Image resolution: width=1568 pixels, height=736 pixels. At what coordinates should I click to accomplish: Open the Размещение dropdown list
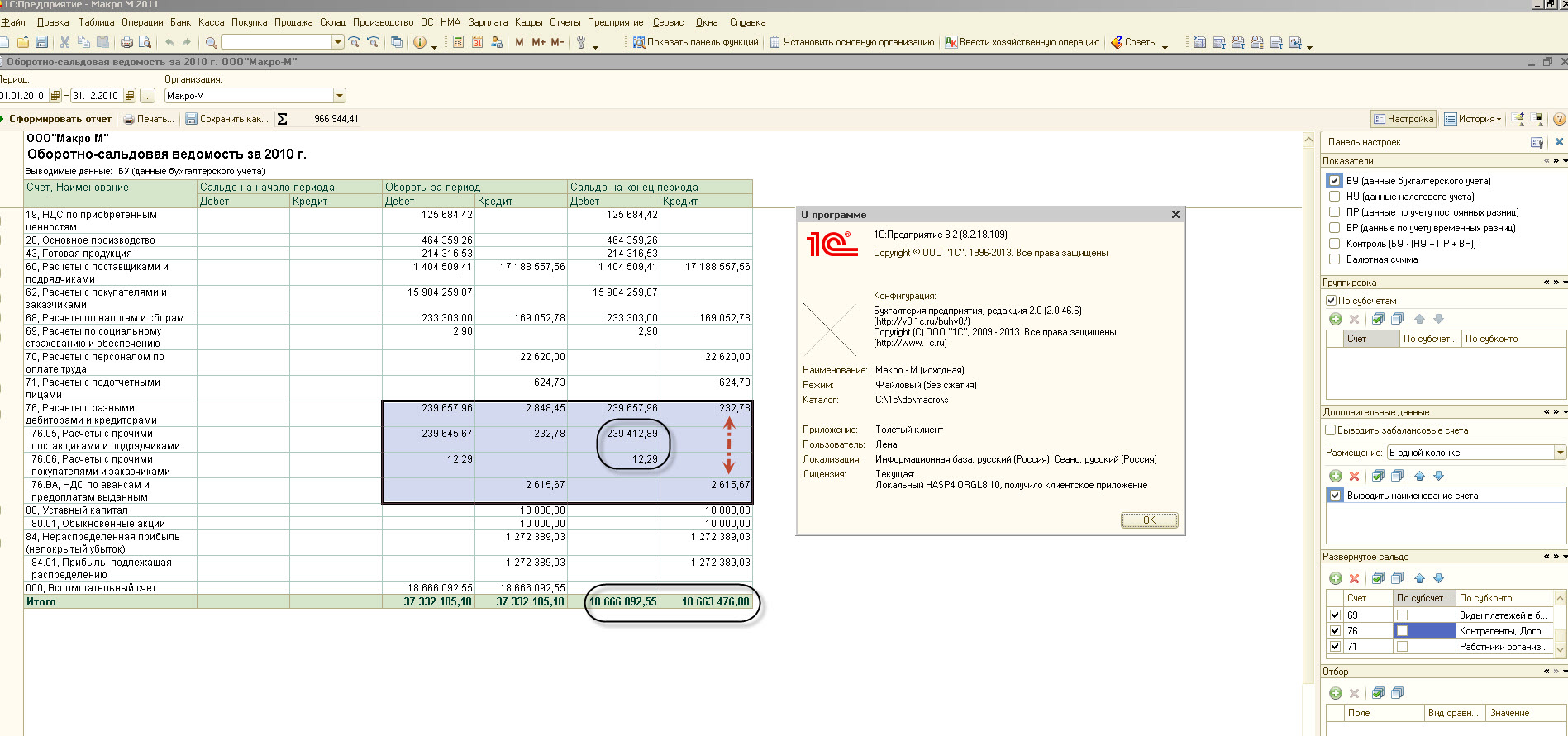tap(1560, 453)
